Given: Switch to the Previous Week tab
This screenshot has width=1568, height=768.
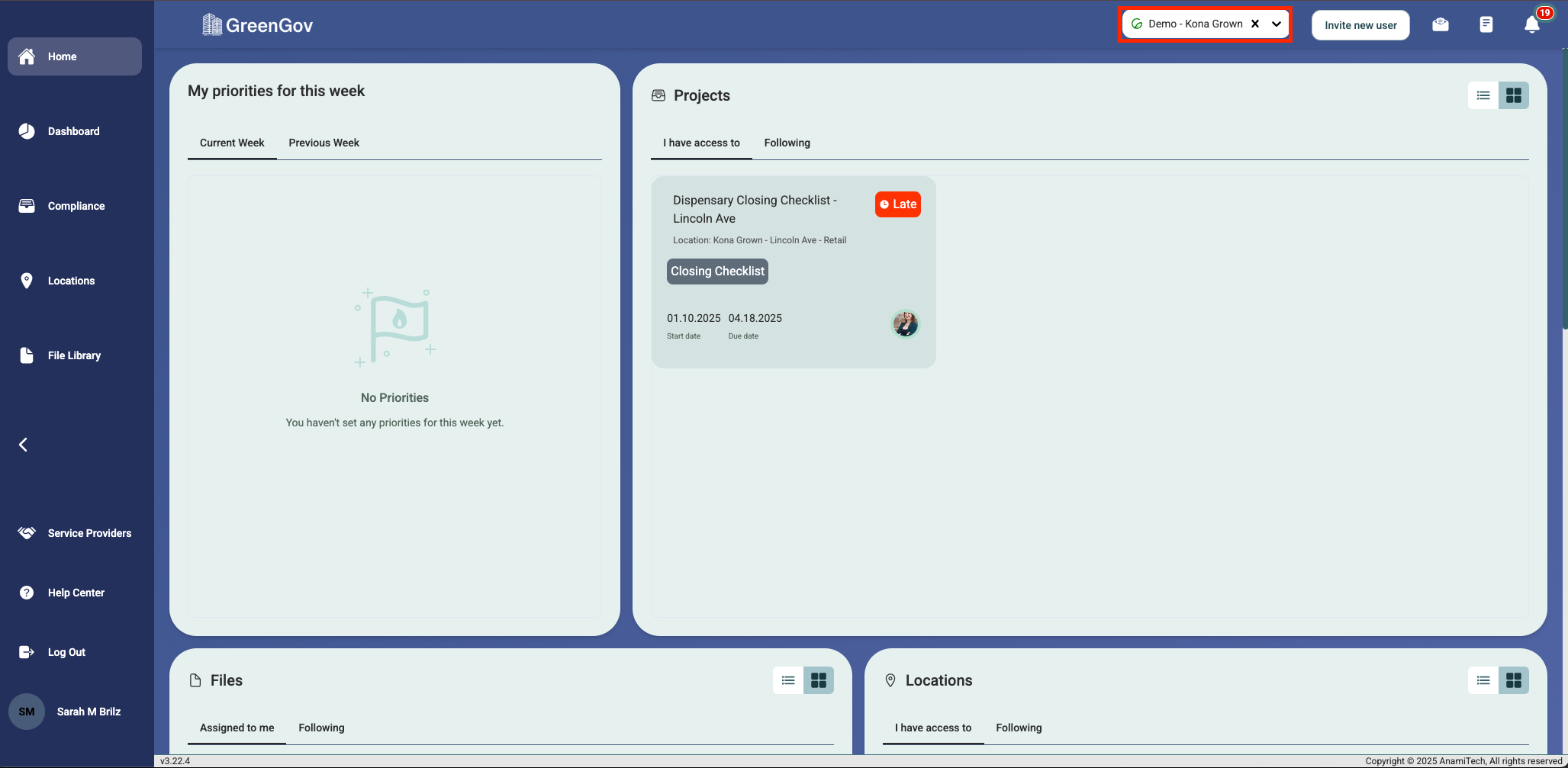Looking at the screenshot, I should 324,143.
